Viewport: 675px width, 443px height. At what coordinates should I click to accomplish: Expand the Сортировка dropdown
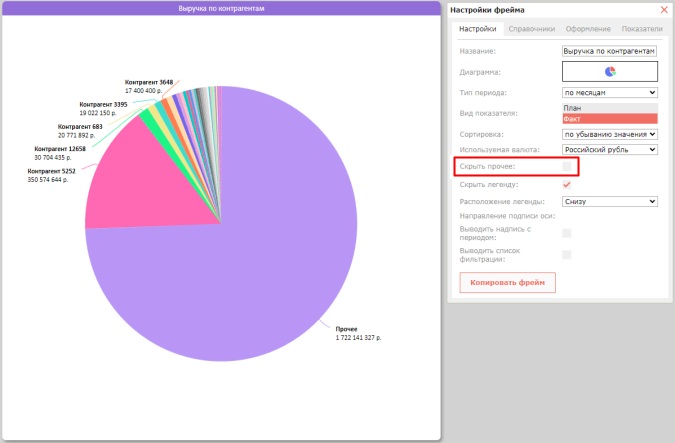point(610,134)
